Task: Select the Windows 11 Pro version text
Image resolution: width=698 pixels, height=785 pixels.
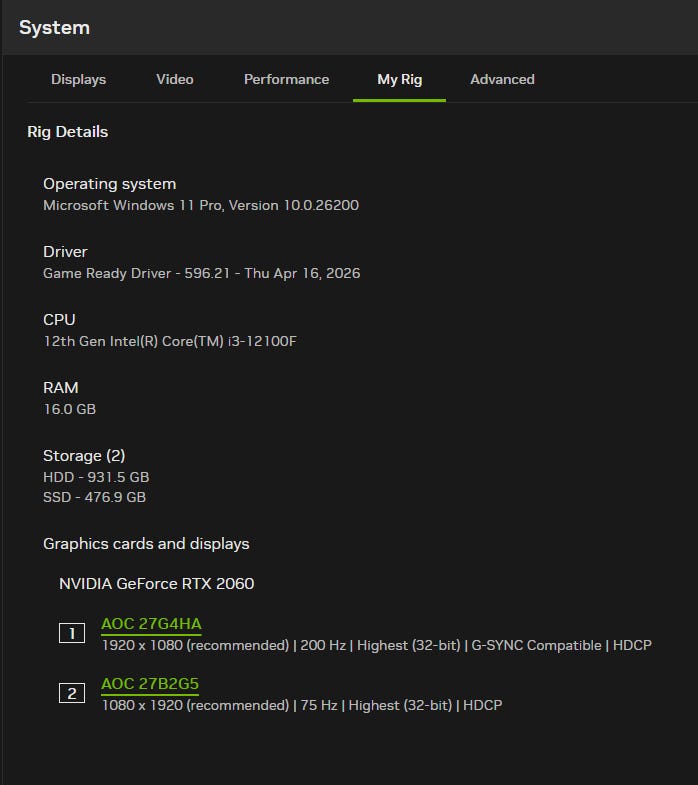Action: [201, 205]
